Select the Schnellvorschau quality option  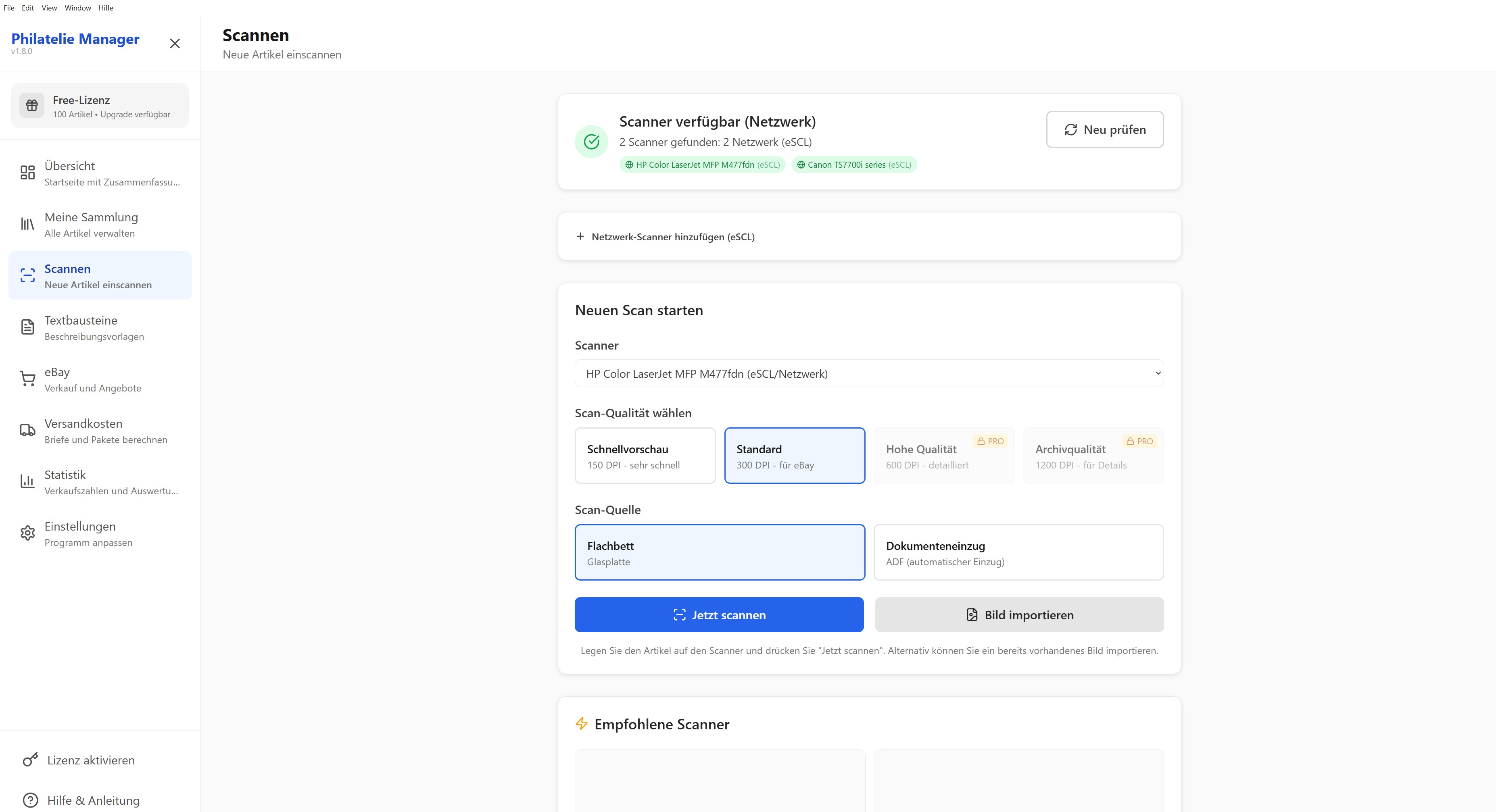[645, 455]
